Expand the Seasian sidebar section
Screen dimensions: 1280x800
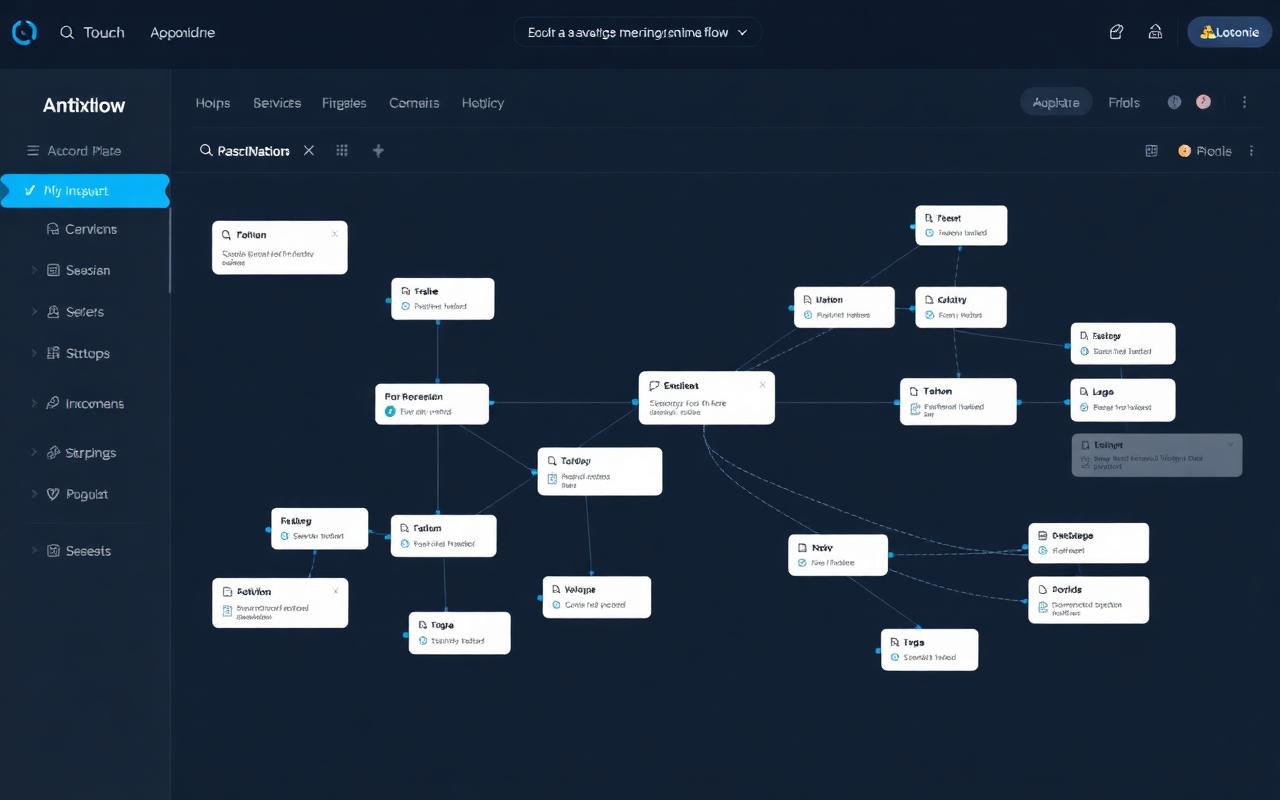34,270
